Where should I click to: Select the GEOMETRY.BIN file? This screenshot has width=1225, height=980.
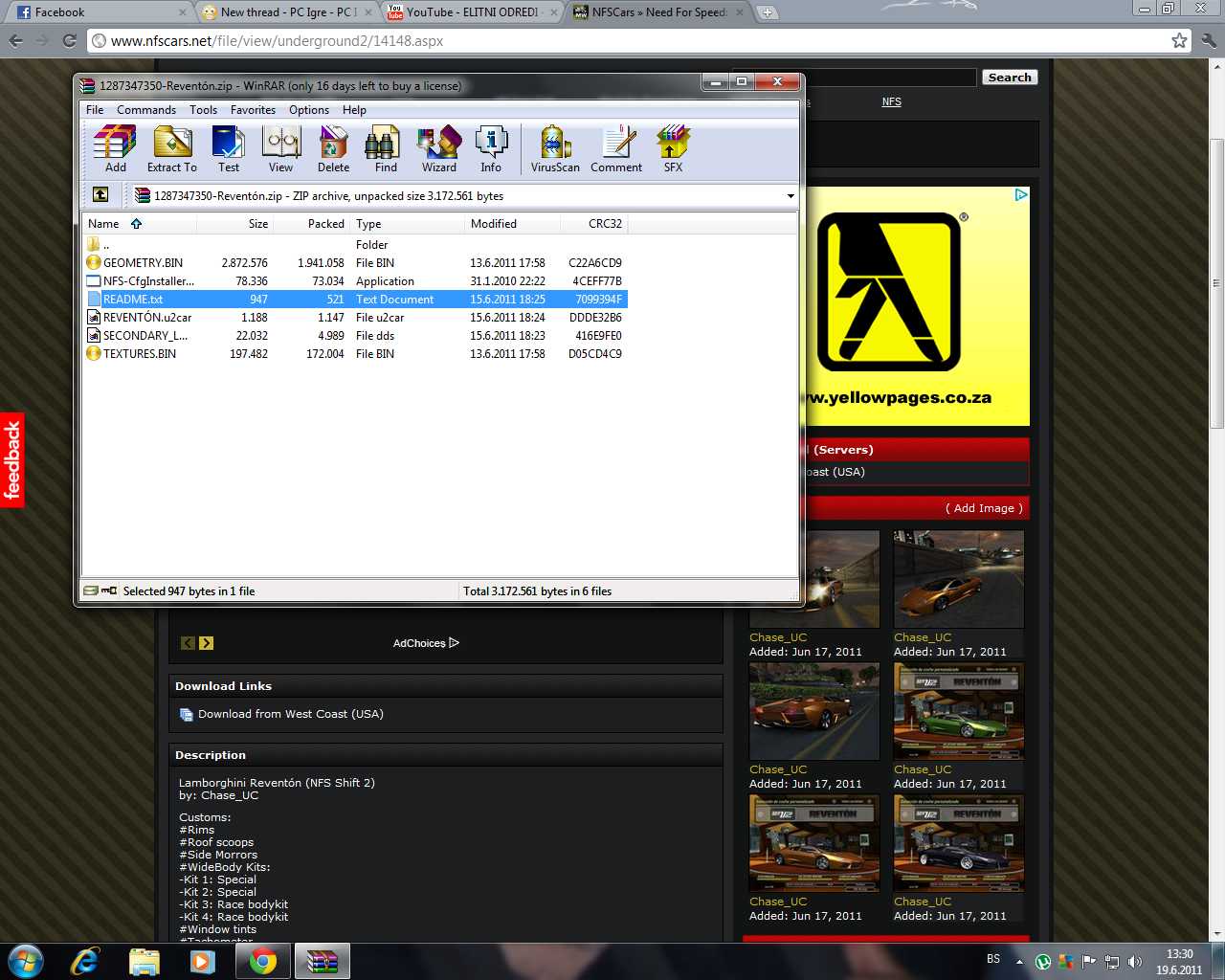pyautogui.click(x=354, y=262)
